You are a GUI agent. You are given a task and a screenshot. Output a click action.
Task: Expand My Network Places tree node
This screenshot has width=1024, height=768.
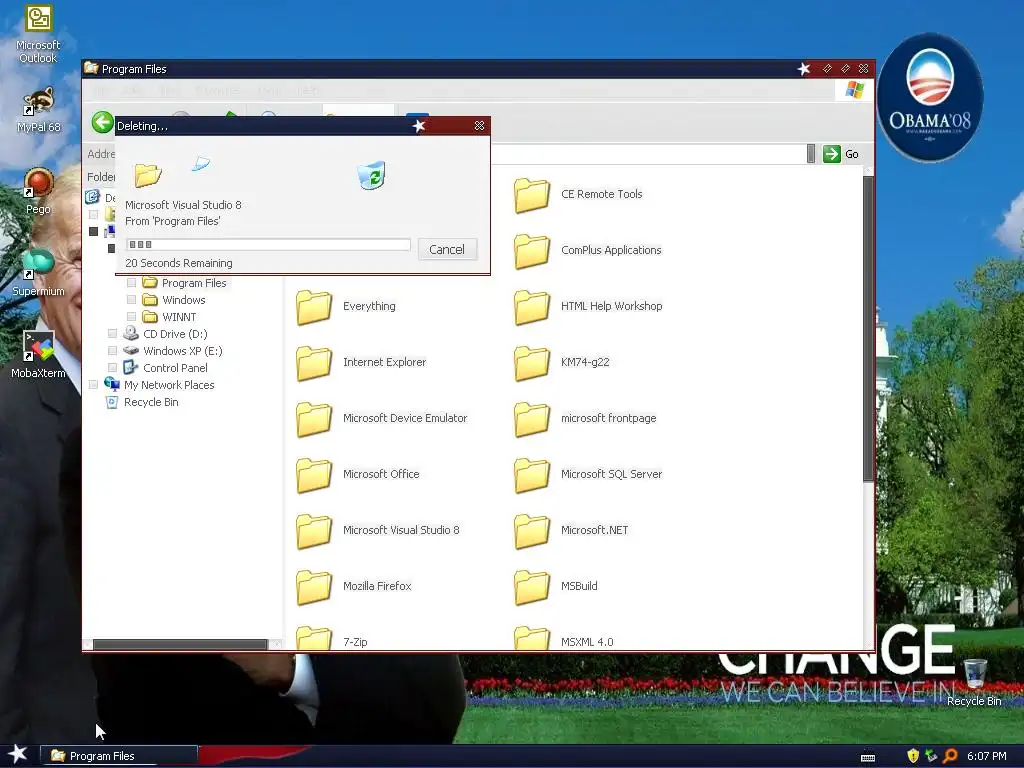click(x=93, y=385)
